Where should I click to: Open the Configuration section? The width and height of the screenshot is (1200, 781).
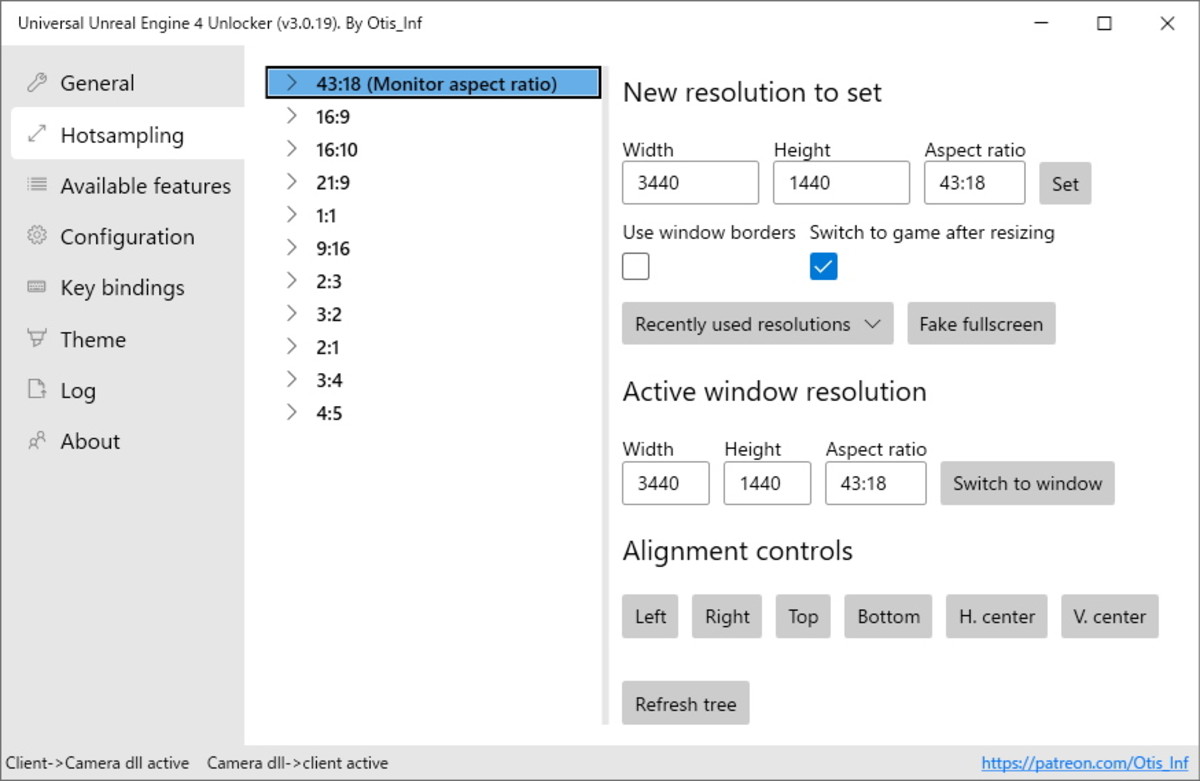[127, 236]
